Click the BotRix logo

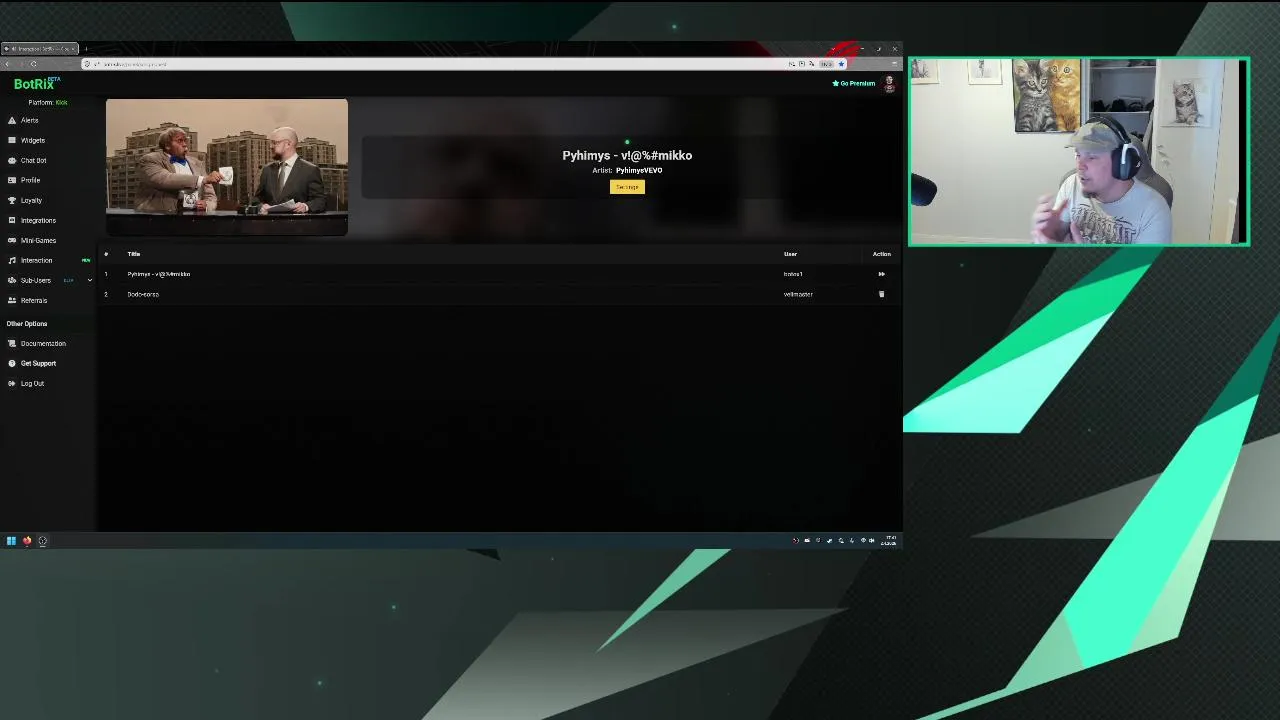(36, 84)
